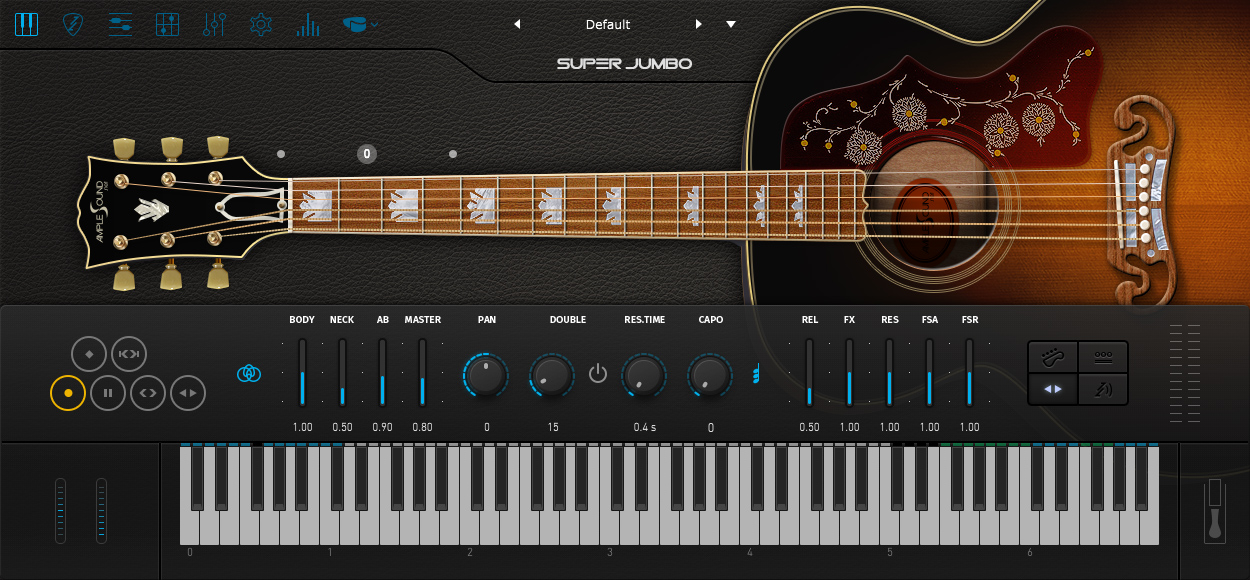Screen dimensions: 1250x580
Task: Open the keyboard main panel icon
Action: [x=26, y=24]
